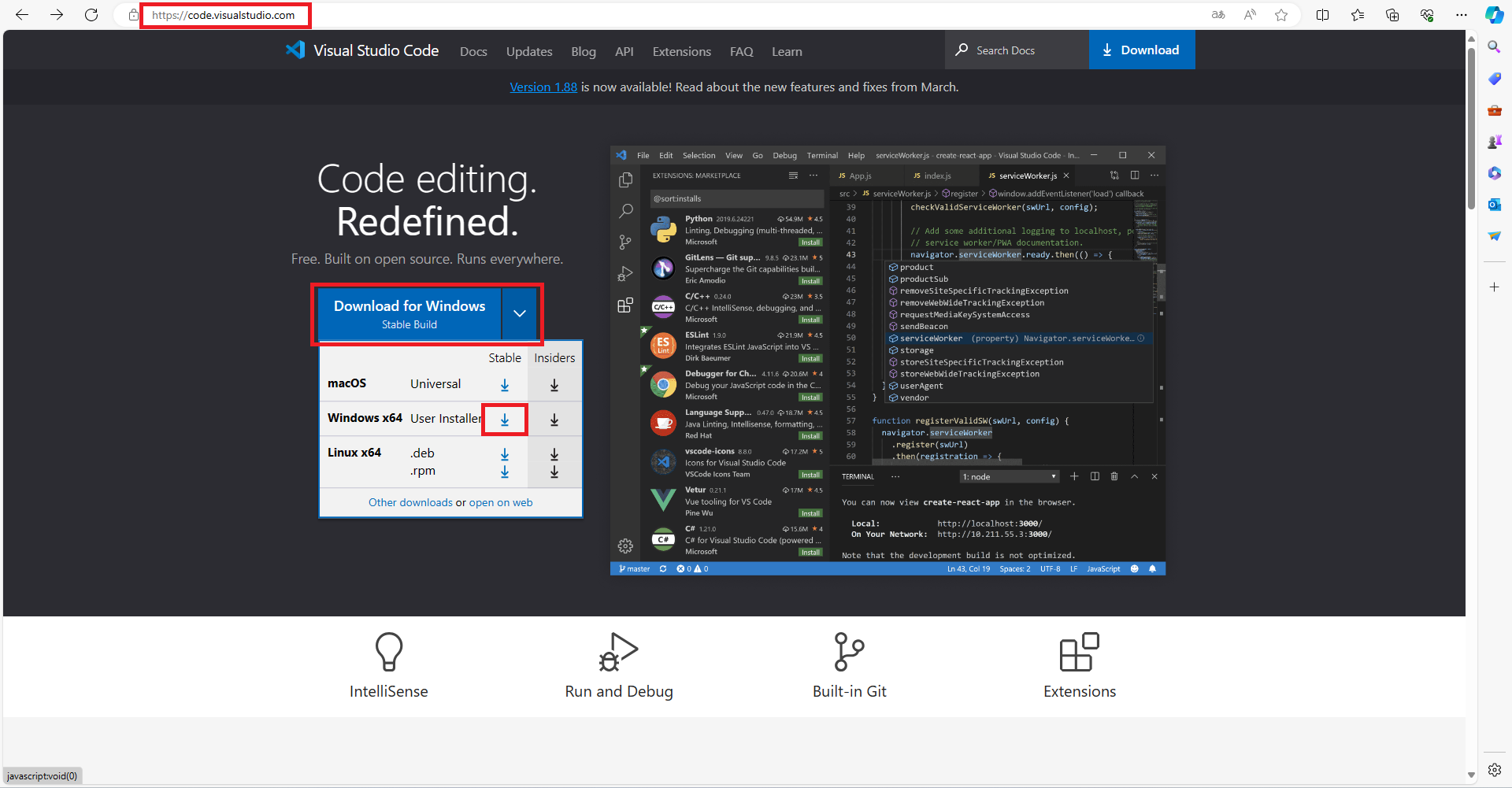Open Extensions in the top navigation
Screen dimensions: 1512x788
pos(682,51)
